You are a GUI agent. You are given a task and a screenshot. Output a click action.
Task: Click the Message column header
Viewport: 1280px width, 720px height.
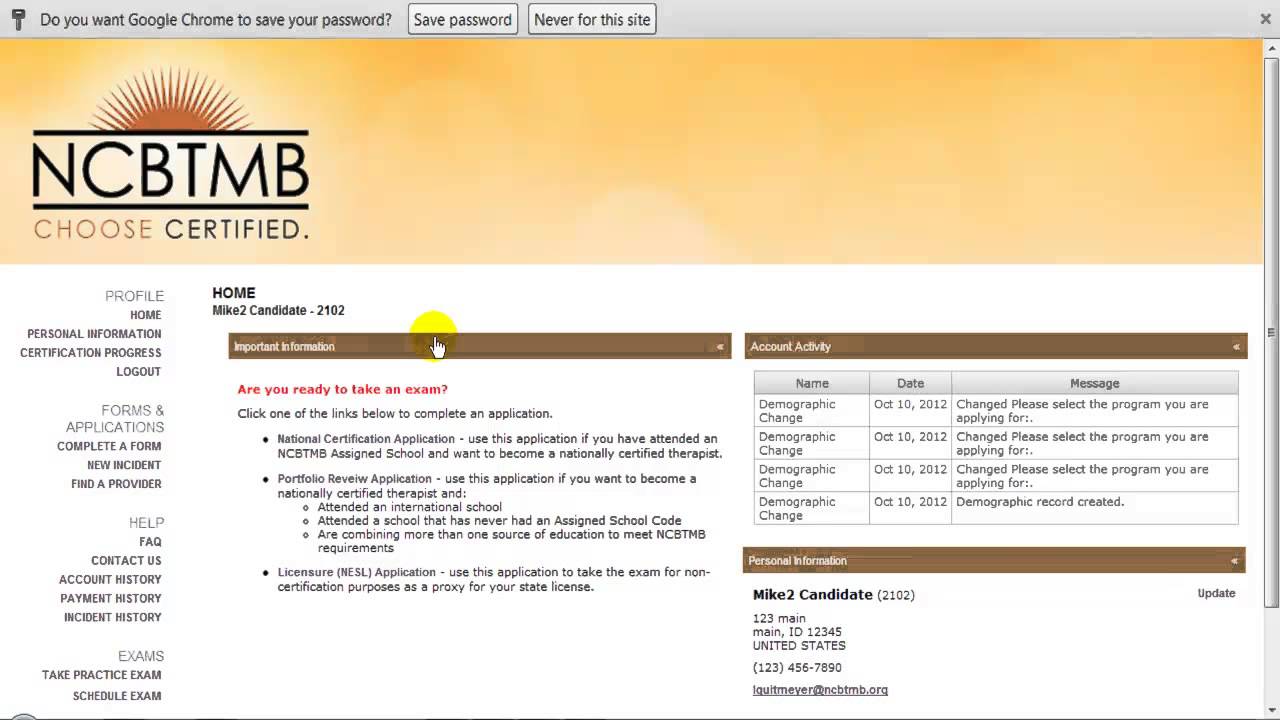point(1095,383)
